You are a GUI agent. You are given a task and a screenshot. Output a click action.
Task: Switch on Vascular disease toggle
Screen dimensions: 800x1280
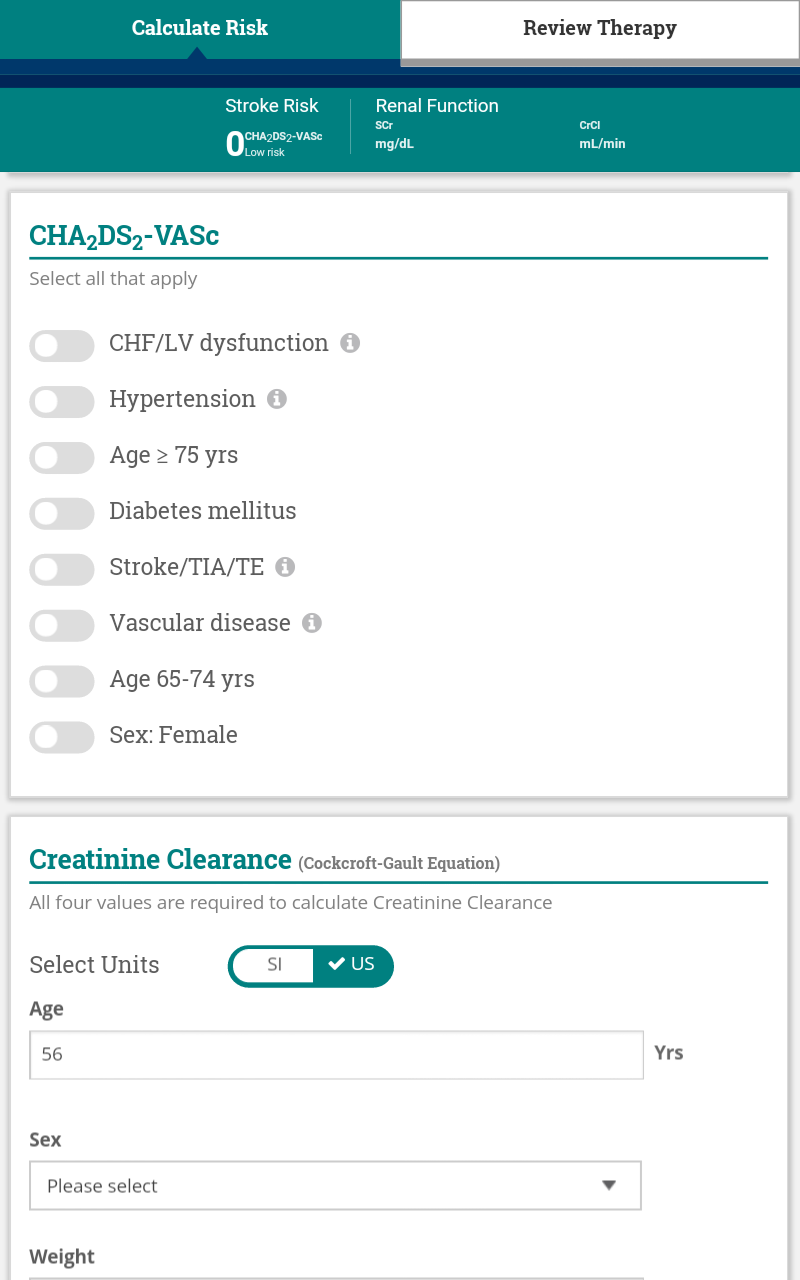tap(62, 626)
